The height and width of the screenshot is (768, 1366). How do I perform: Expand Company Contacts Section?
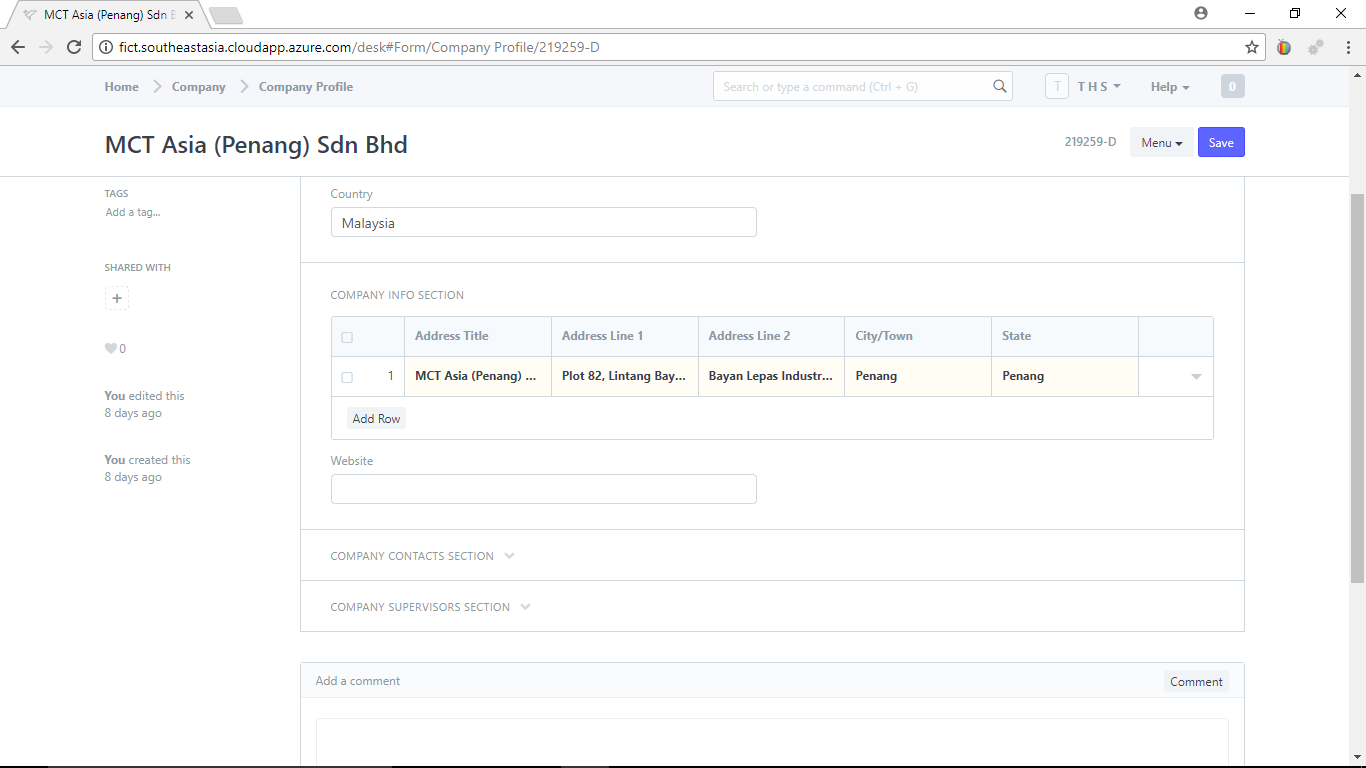(422, 556)
